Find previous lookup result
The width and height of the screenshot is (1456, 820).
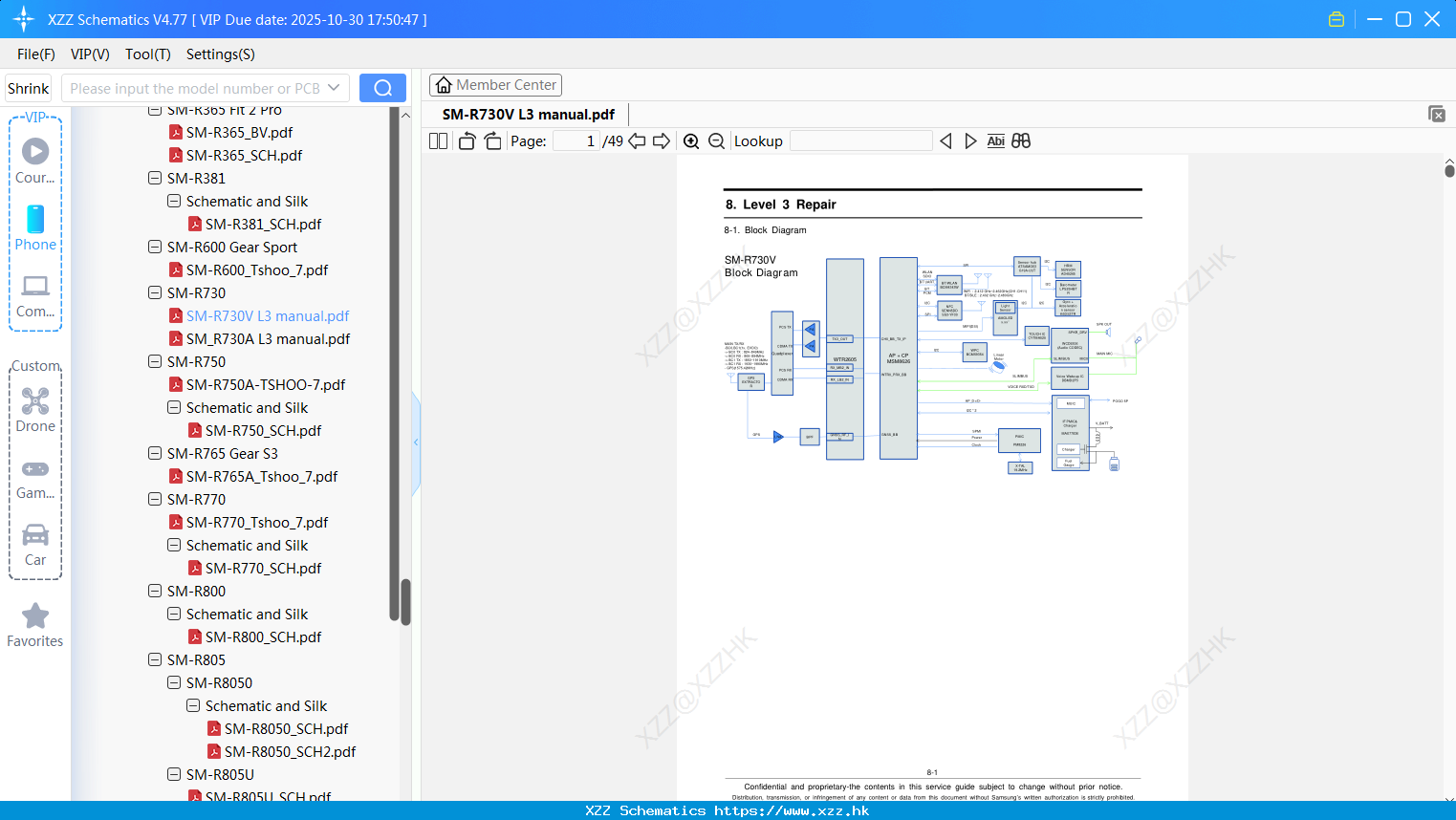tap(945, 140)
